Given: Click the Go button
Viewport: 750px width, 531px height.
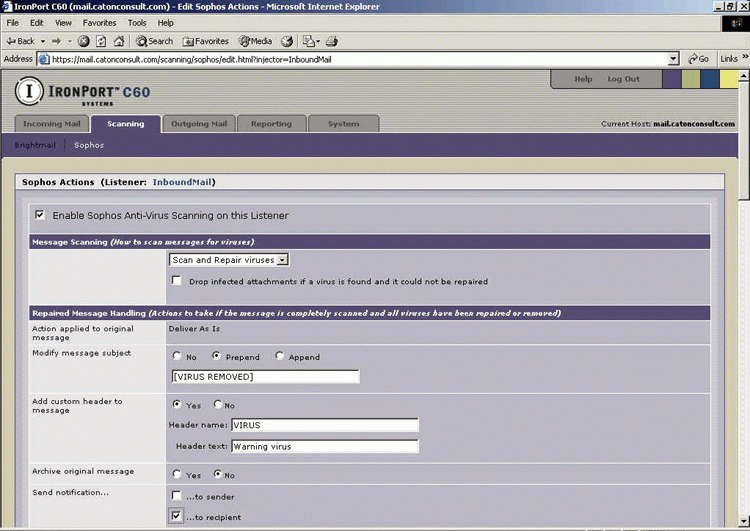Looking at the screenshot, I should tap(698, 59).
